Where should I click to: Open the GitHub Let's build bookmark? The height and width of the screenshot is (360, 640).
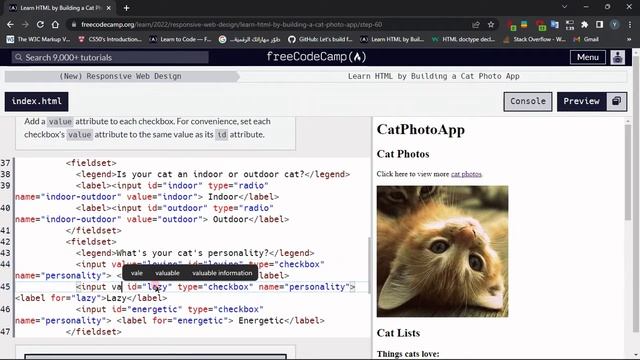click(320, 39)
